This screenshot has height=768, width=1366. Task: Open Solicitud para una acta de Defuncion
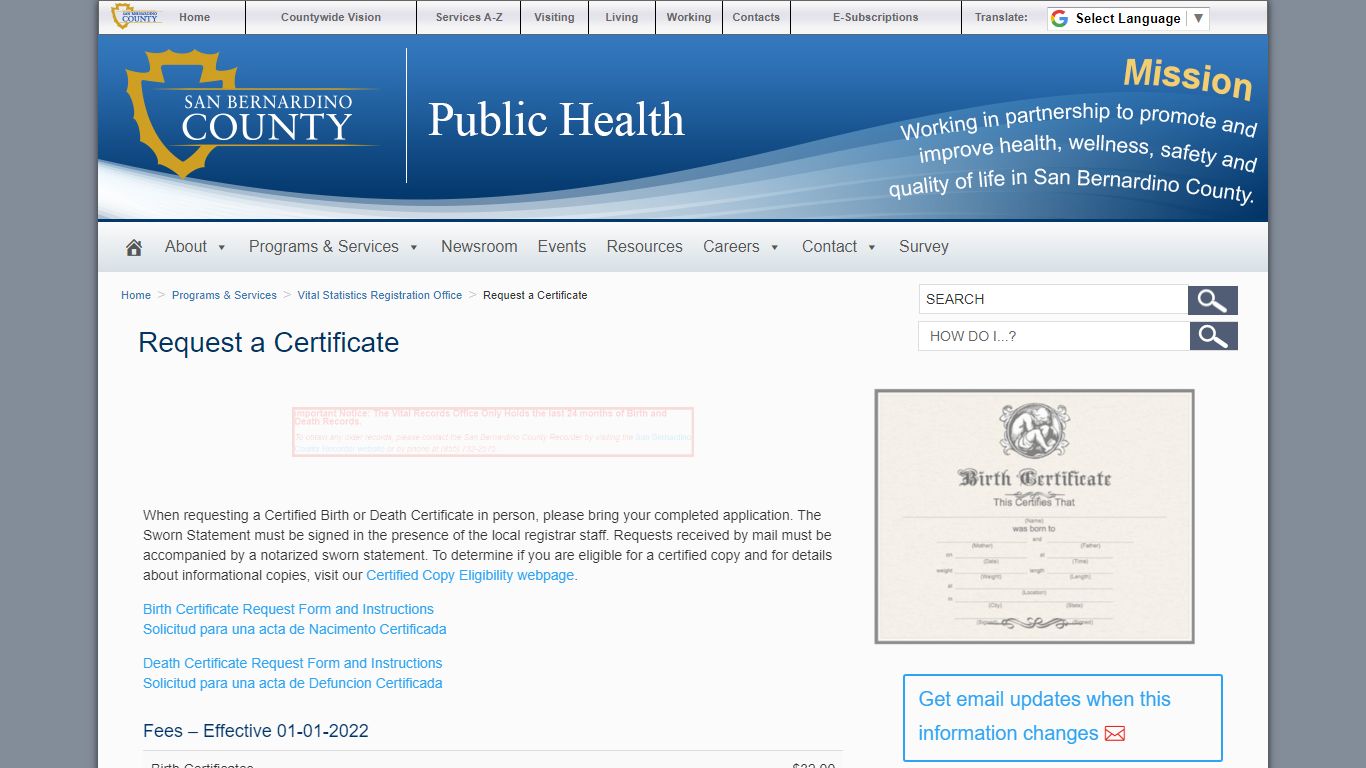coord(293,683)
